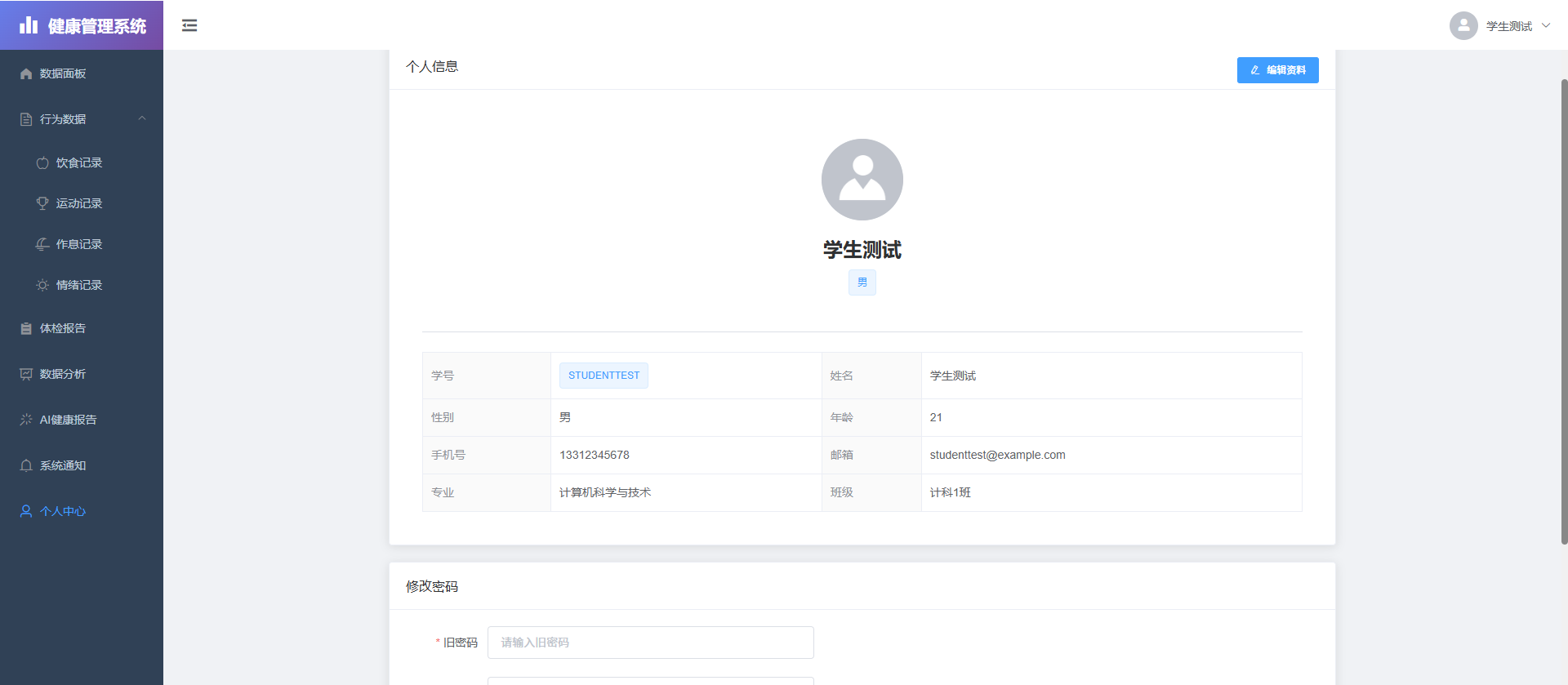Click the 学号 label cell
1568x685 pixels.
coord(487,376)
